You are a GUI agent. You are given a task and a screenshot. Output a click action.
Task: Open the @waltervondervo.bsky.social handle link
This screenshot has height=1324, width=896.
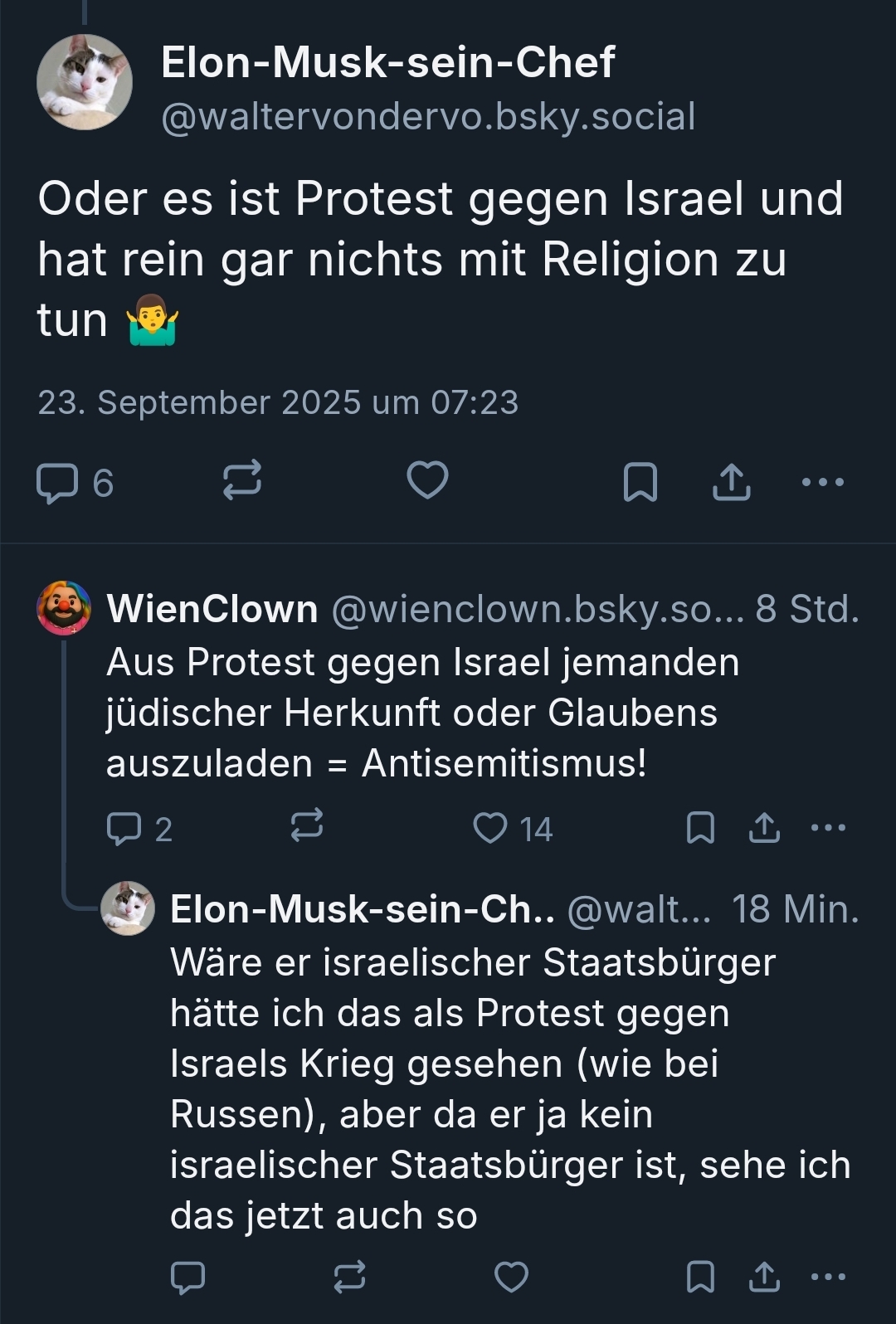(428, 117)
